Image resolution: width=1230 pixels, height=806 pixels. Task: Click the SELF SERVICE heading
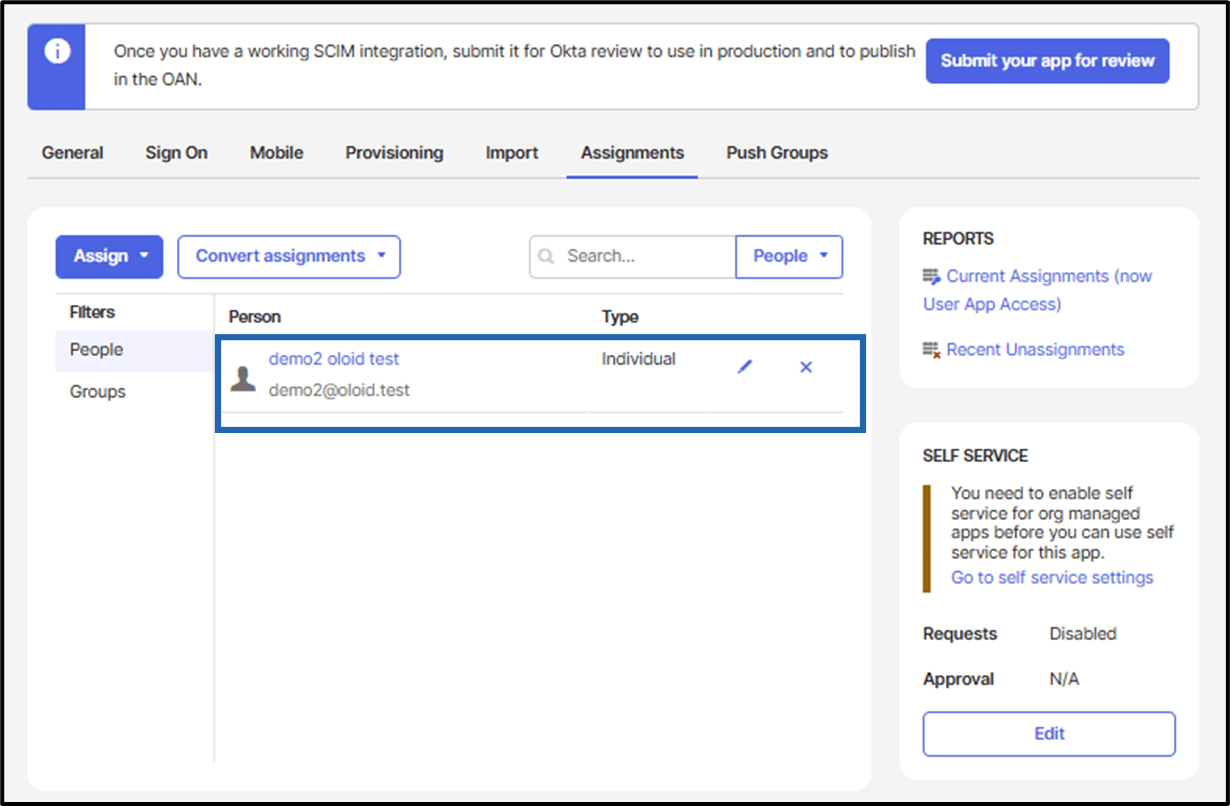point(975,456)
